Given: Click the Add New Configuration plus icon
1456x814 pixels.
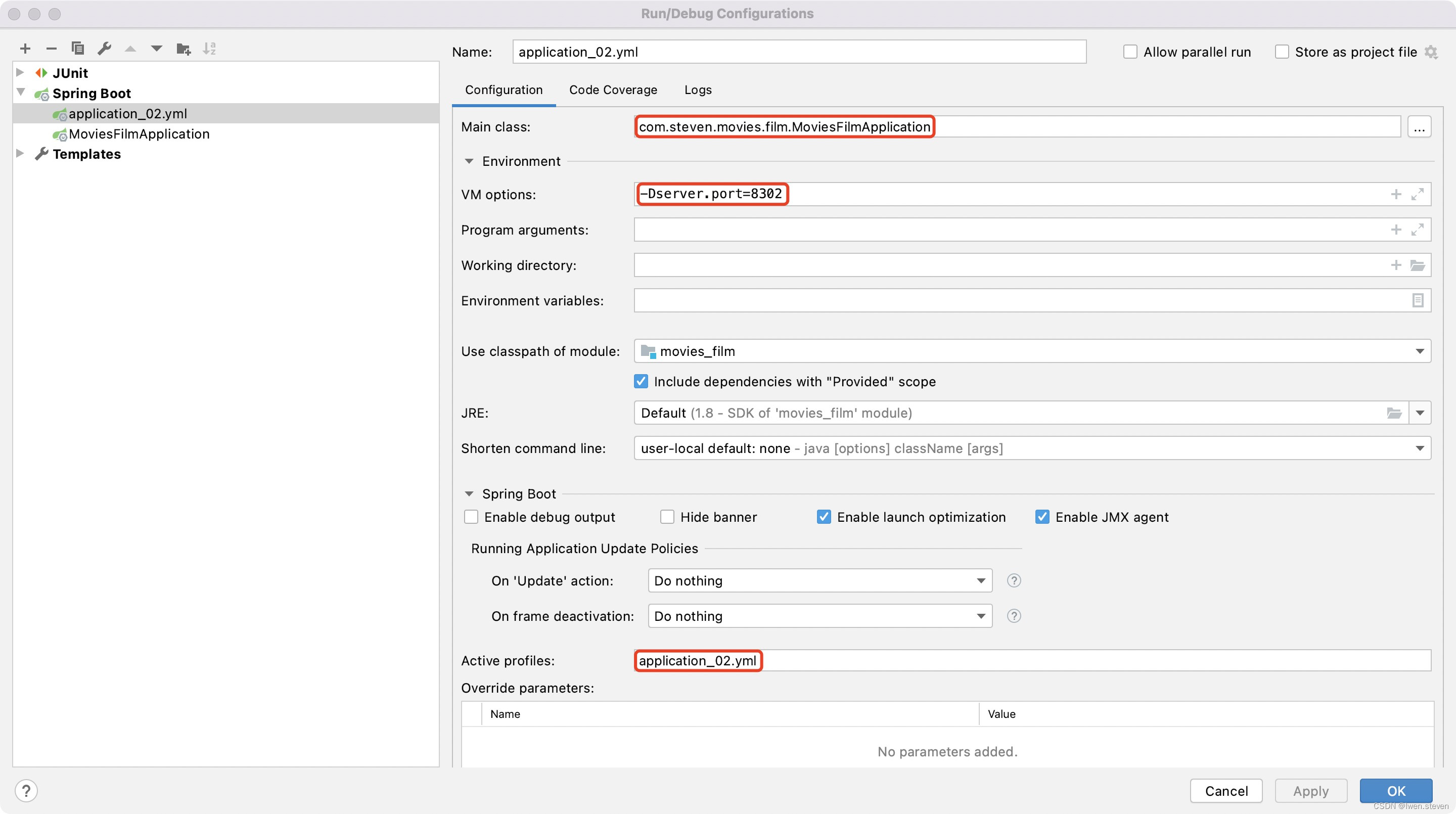Looking at the screenshot, I should coord(25,49).
